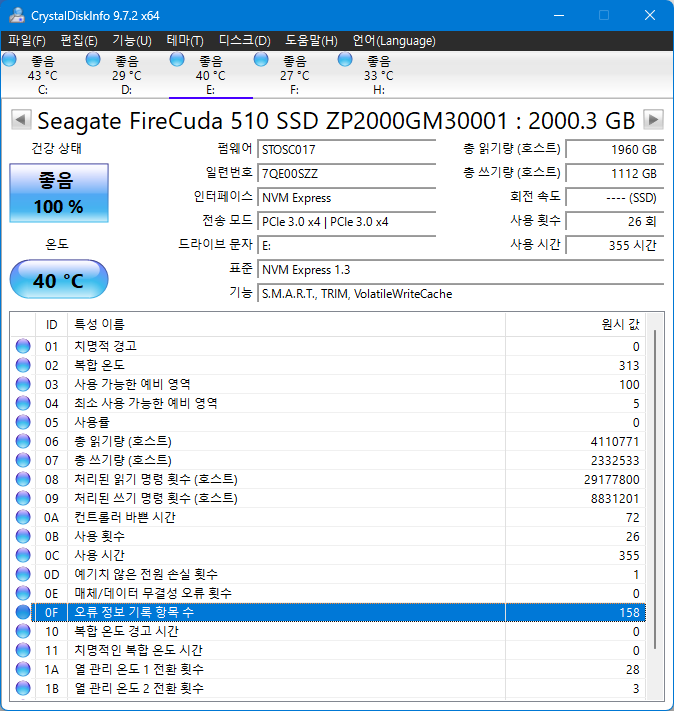The width and height of the screenshot is (674, 711).
Task: Click the 특성 이름 column header
Action: tap(286, 324)
